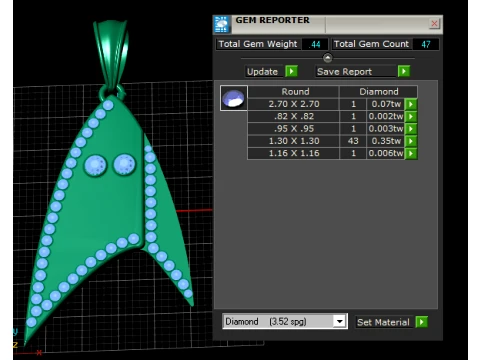Select the round diamond gem thumbnail
This screenshot has width=480, height=360.
point(234,98)
